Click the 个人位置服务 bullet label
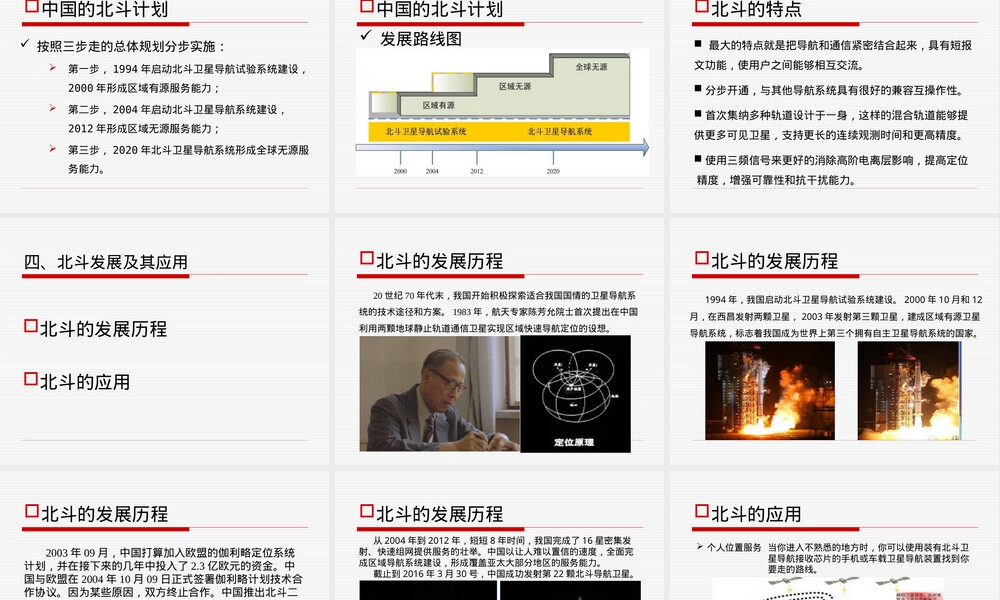The height and width of the screenshot is (600, 1000). coord(734,548)
